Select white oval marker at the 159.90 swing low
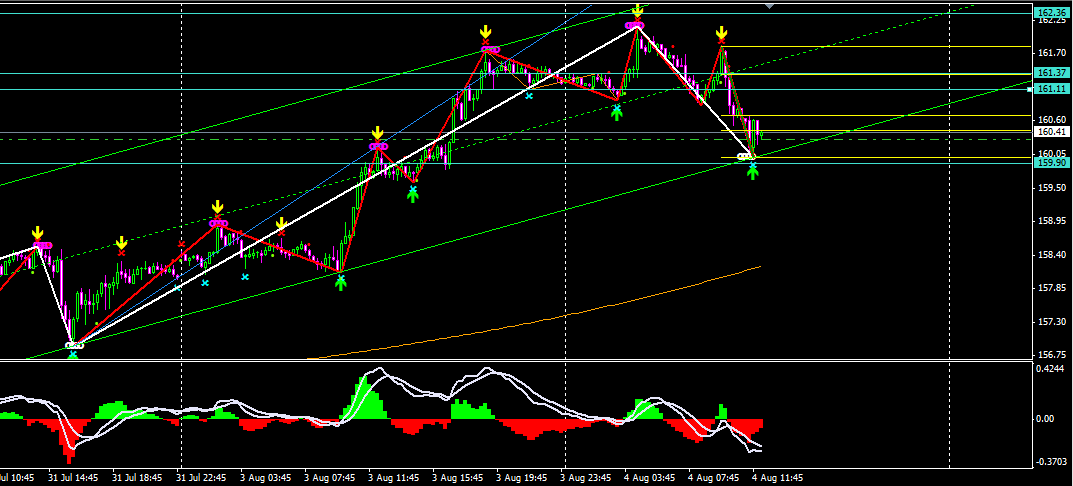 coord(745,157)
